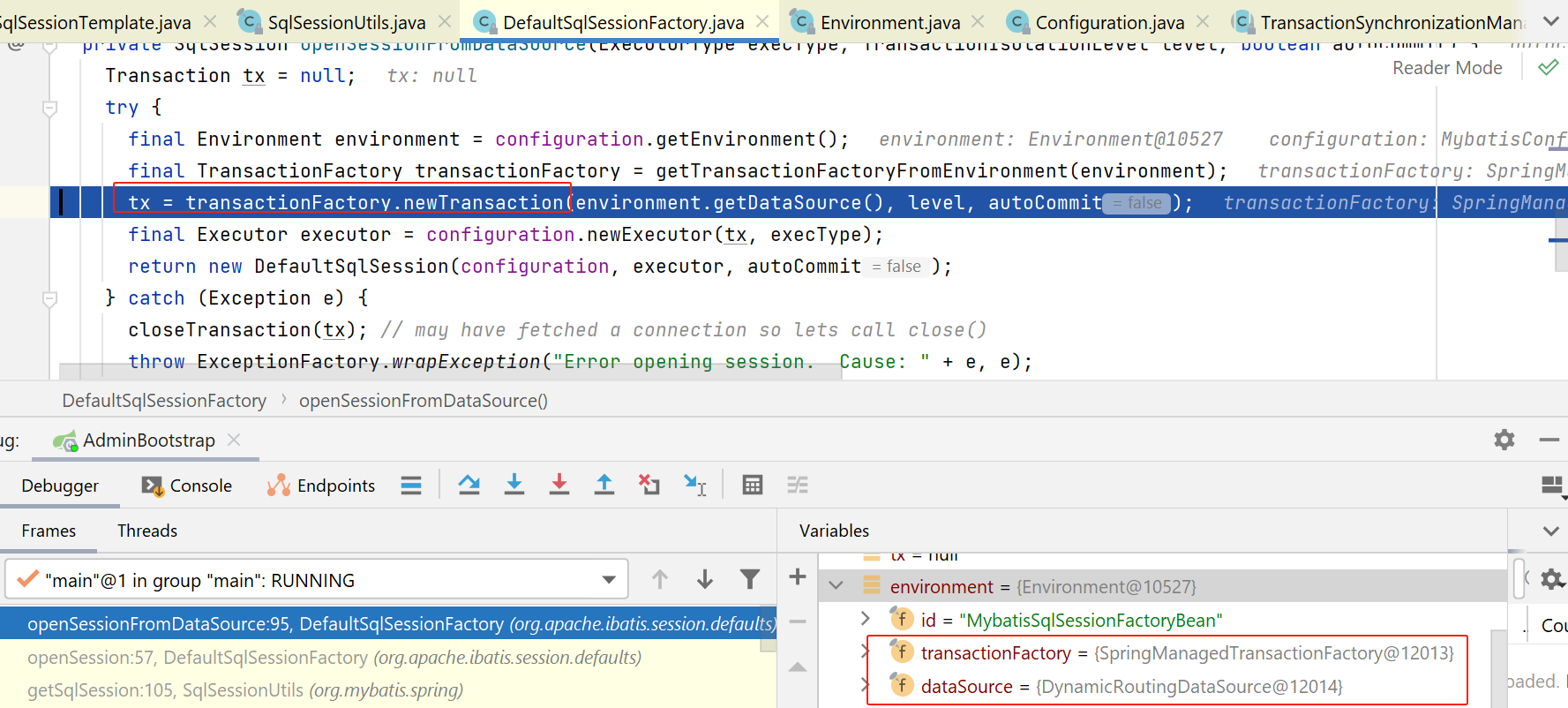The width and height of the screenshot is (1568, 708).
Task: Open the main thread selector dropdown
Action: coord(608,580)
